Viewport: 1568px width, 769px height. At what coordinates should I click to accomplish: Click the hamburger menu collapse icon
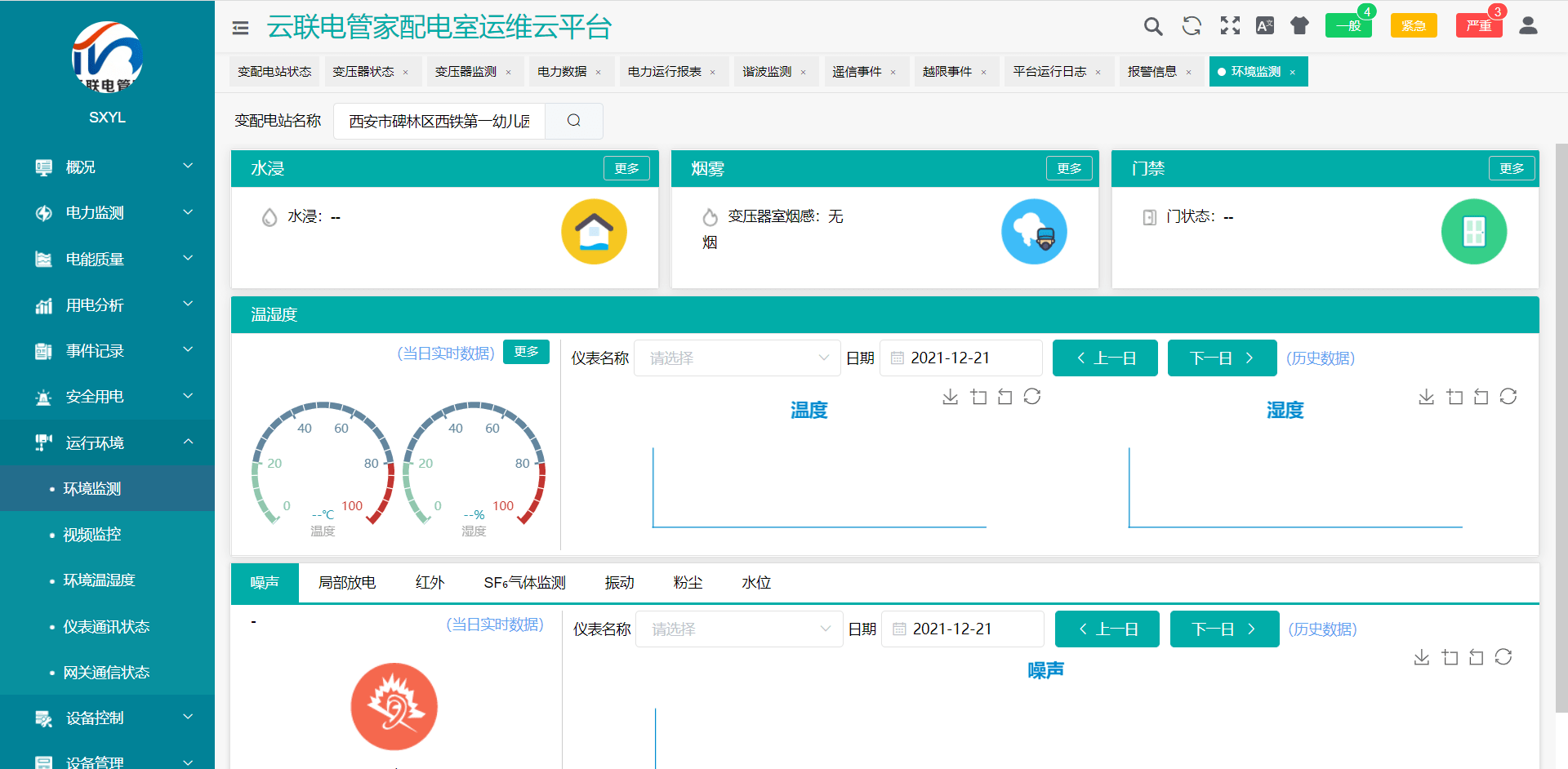click(240, 28)
